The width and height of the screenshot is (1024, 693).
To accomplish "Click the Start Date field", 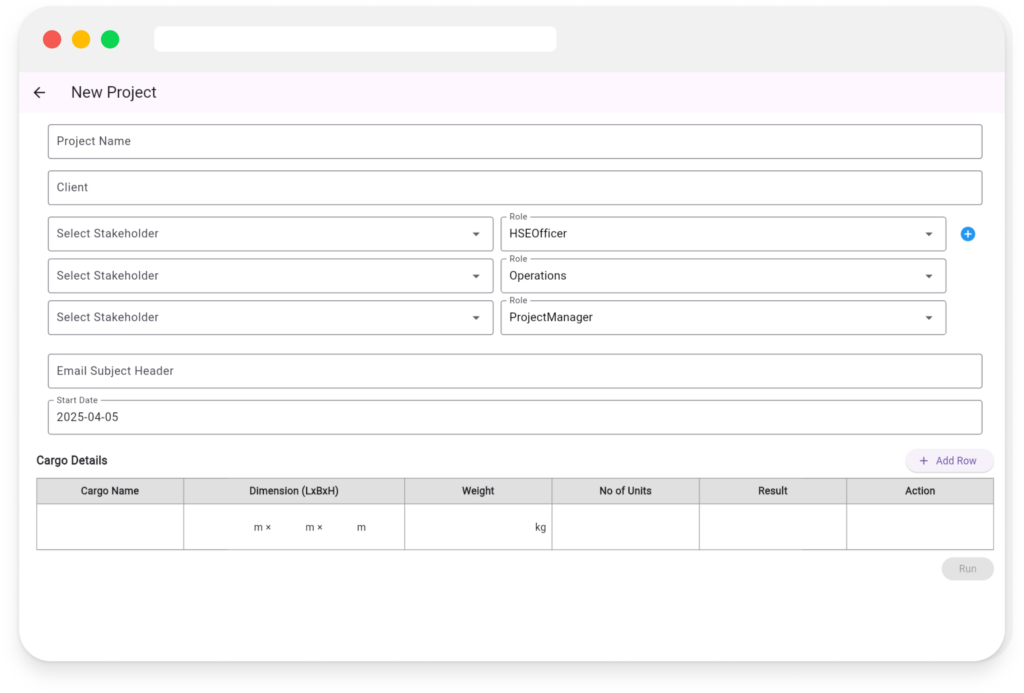I will pyautogui.click(x=514, y=418).
